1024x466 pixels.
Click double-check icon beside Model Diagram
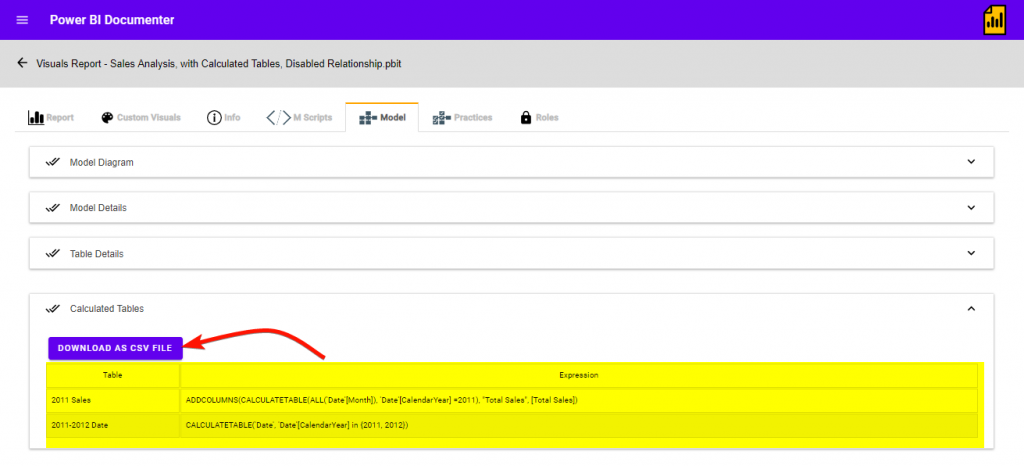pyautogui.click(x=53, y=162)
